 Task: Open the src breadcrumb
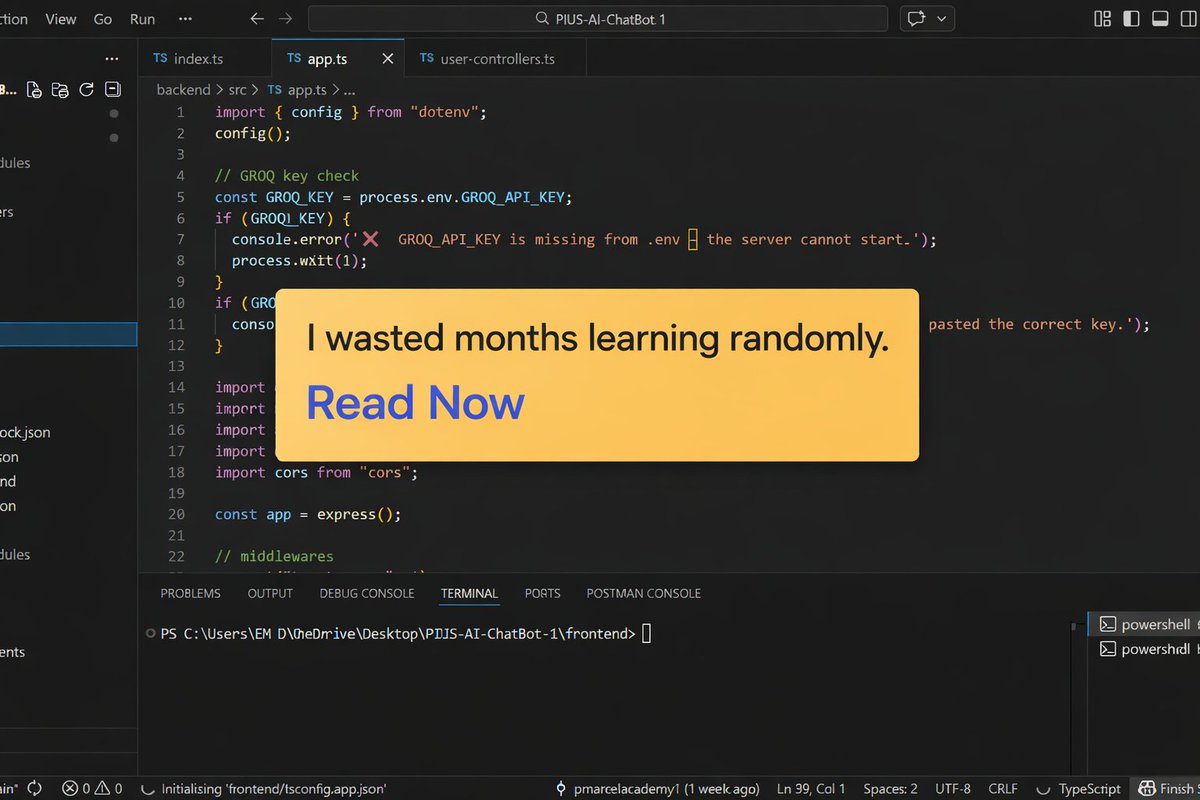[x=237, y=90]
